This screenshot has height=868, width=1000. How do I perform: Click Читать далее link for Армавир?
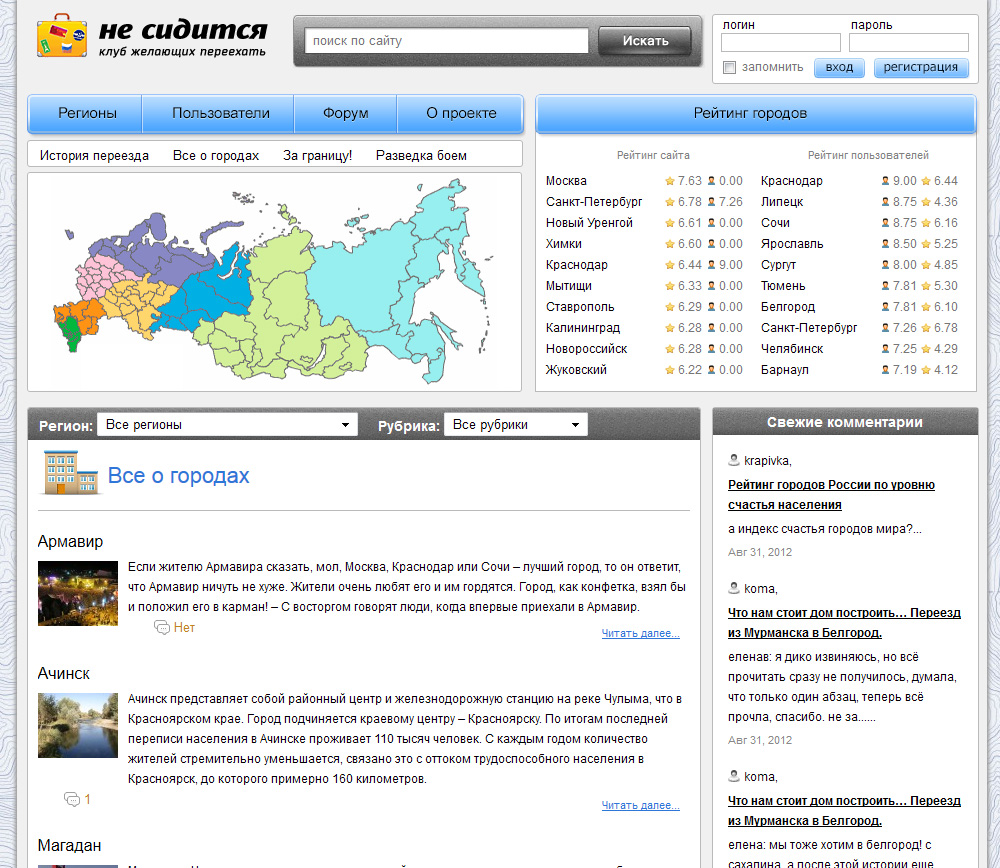(x=640, y=633)
